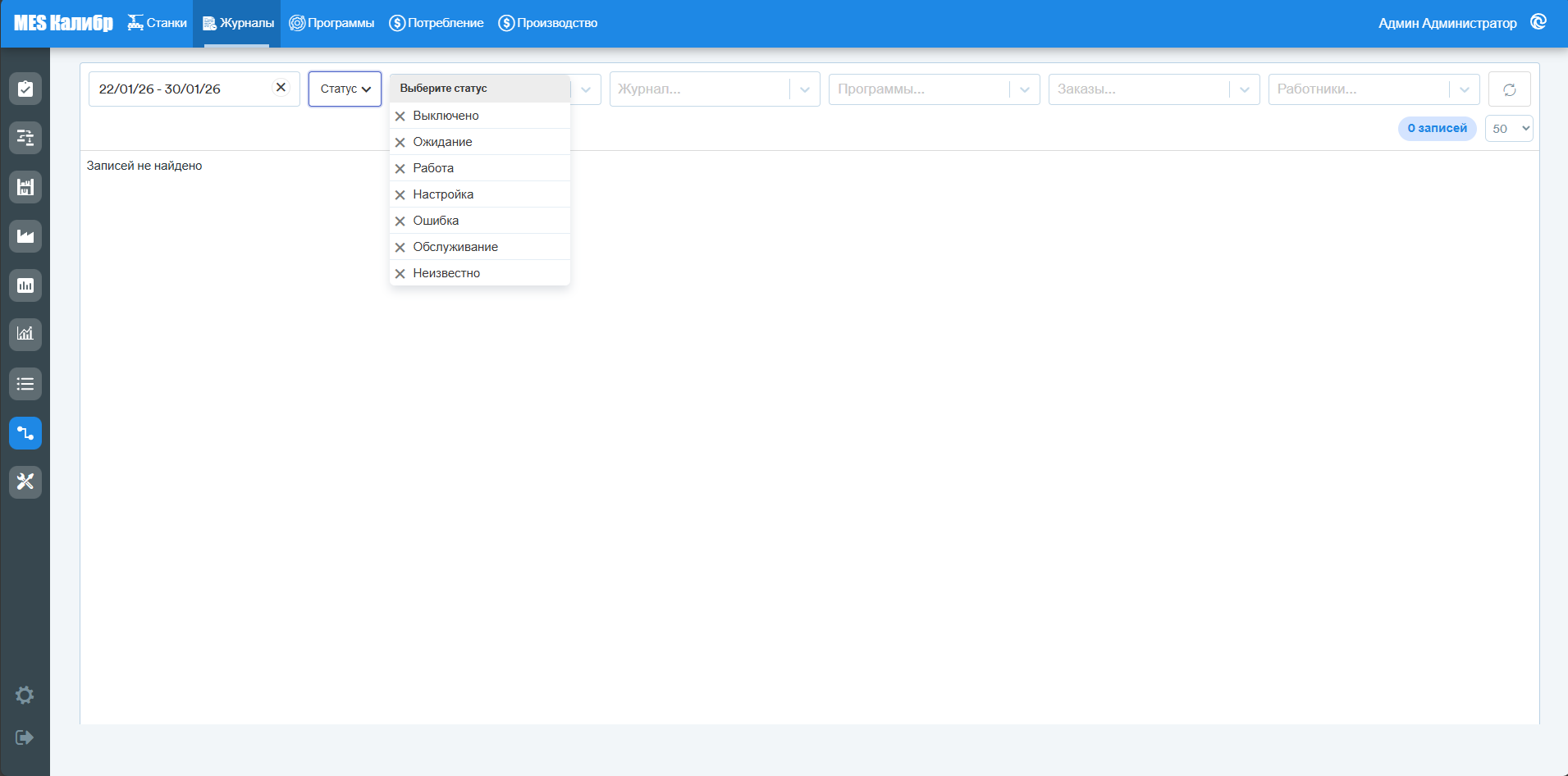Open the line graph sidebar icon

[x=25, y=335]
